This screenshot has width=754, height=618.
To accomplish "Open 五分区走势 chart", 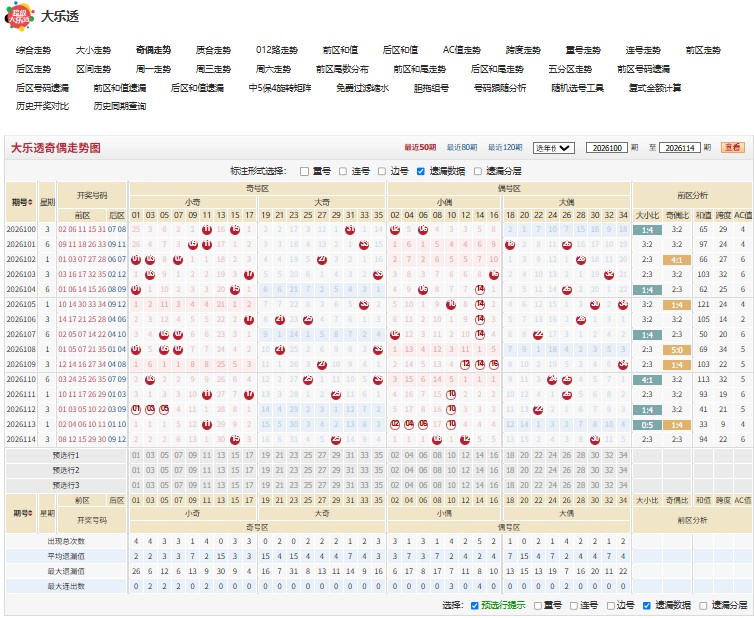I will 570,69.
